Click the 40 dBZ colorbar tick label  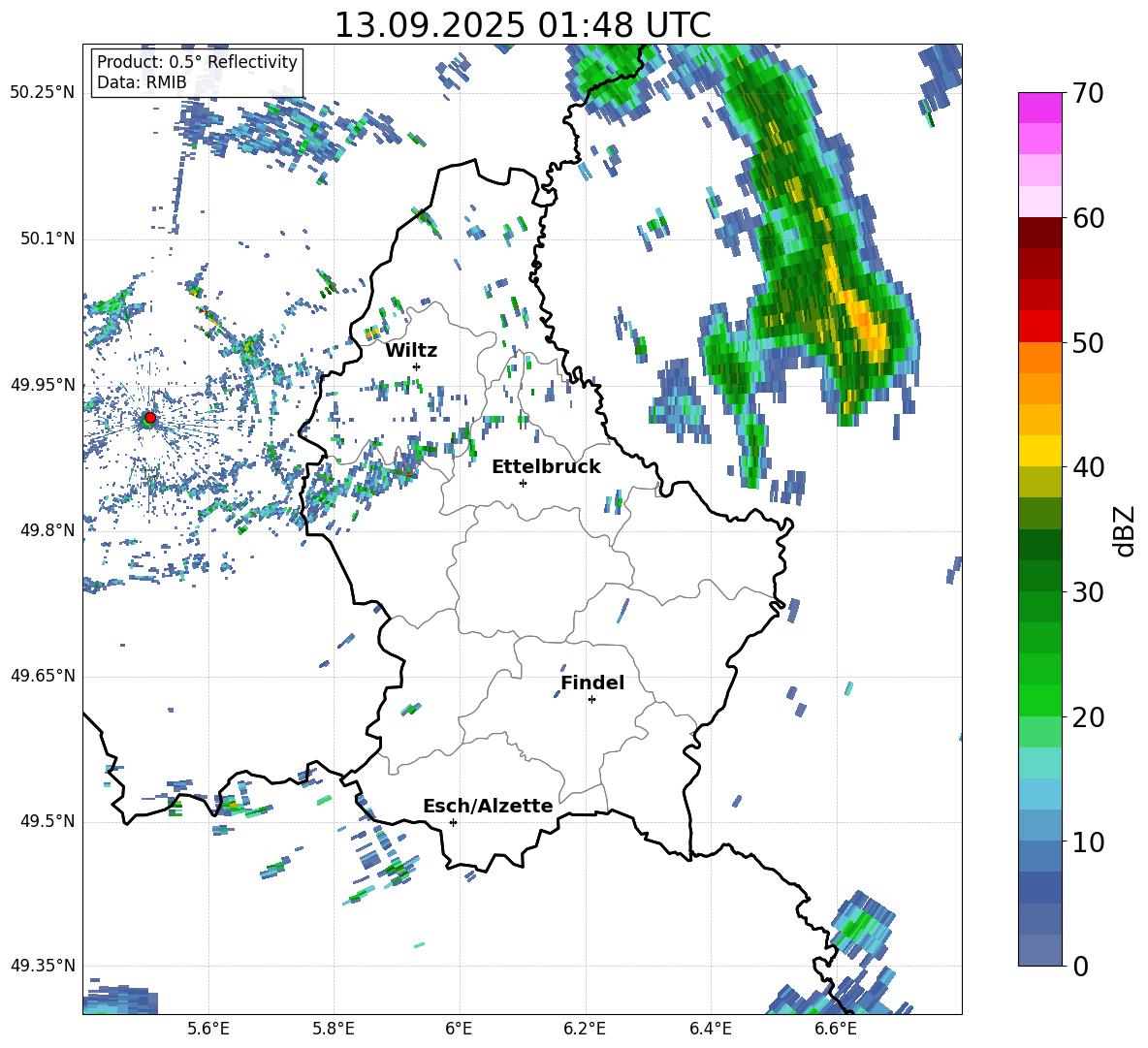point(1088,467)
